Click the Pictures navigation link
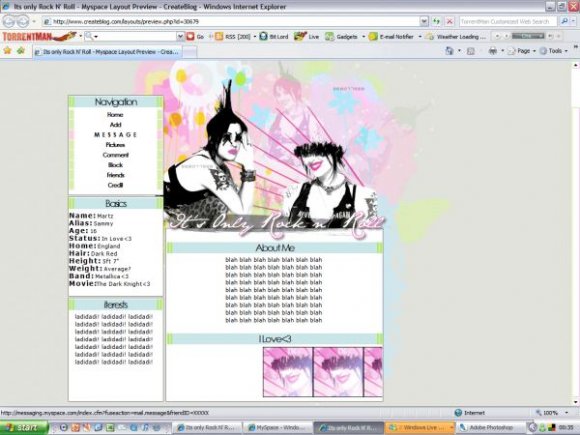Image resolution: width=580 pixels, height=435 pixels. click(115, 145)
